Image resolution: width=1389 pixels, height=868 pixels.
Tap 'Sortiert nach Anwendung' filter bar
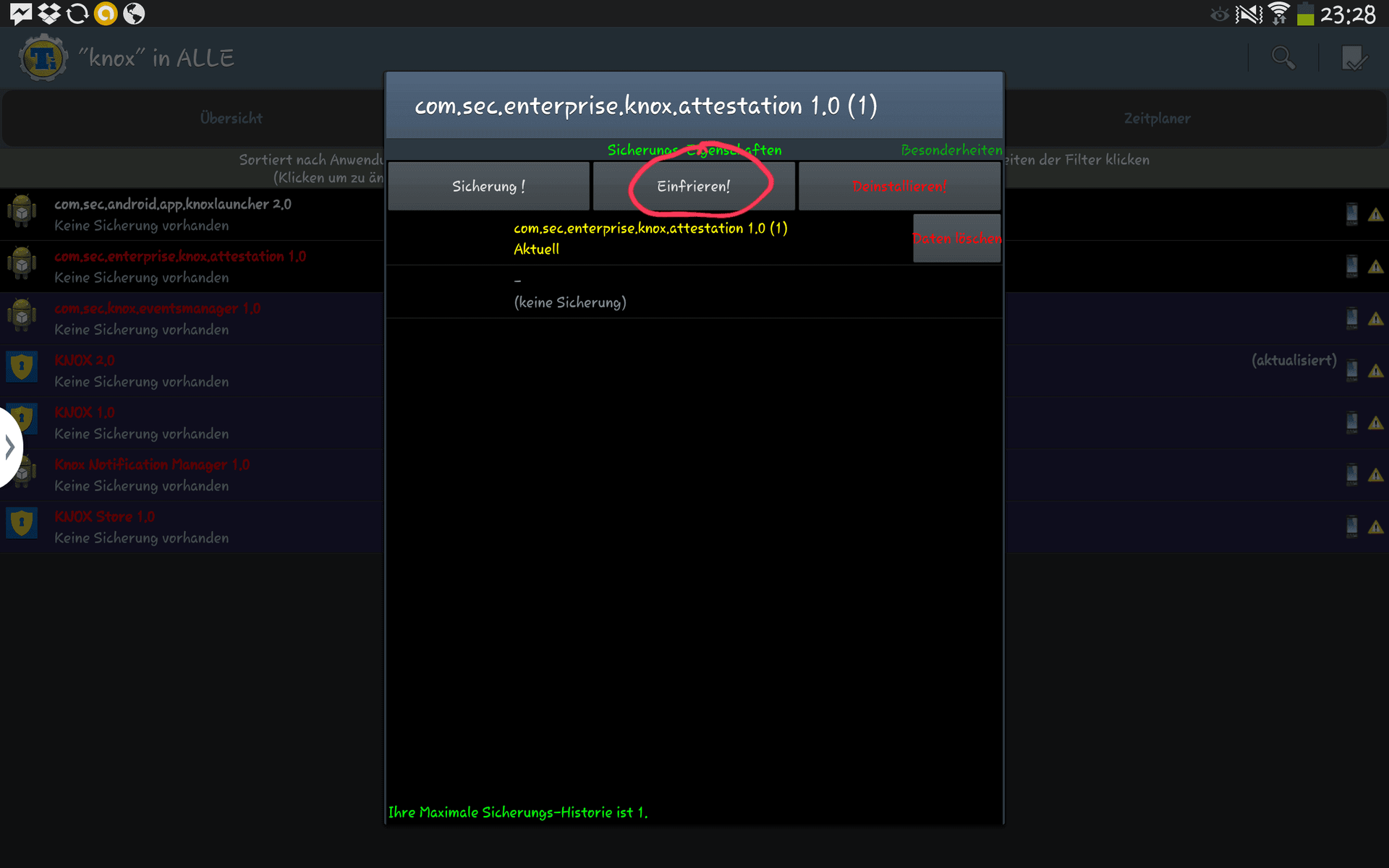point(311,168)
